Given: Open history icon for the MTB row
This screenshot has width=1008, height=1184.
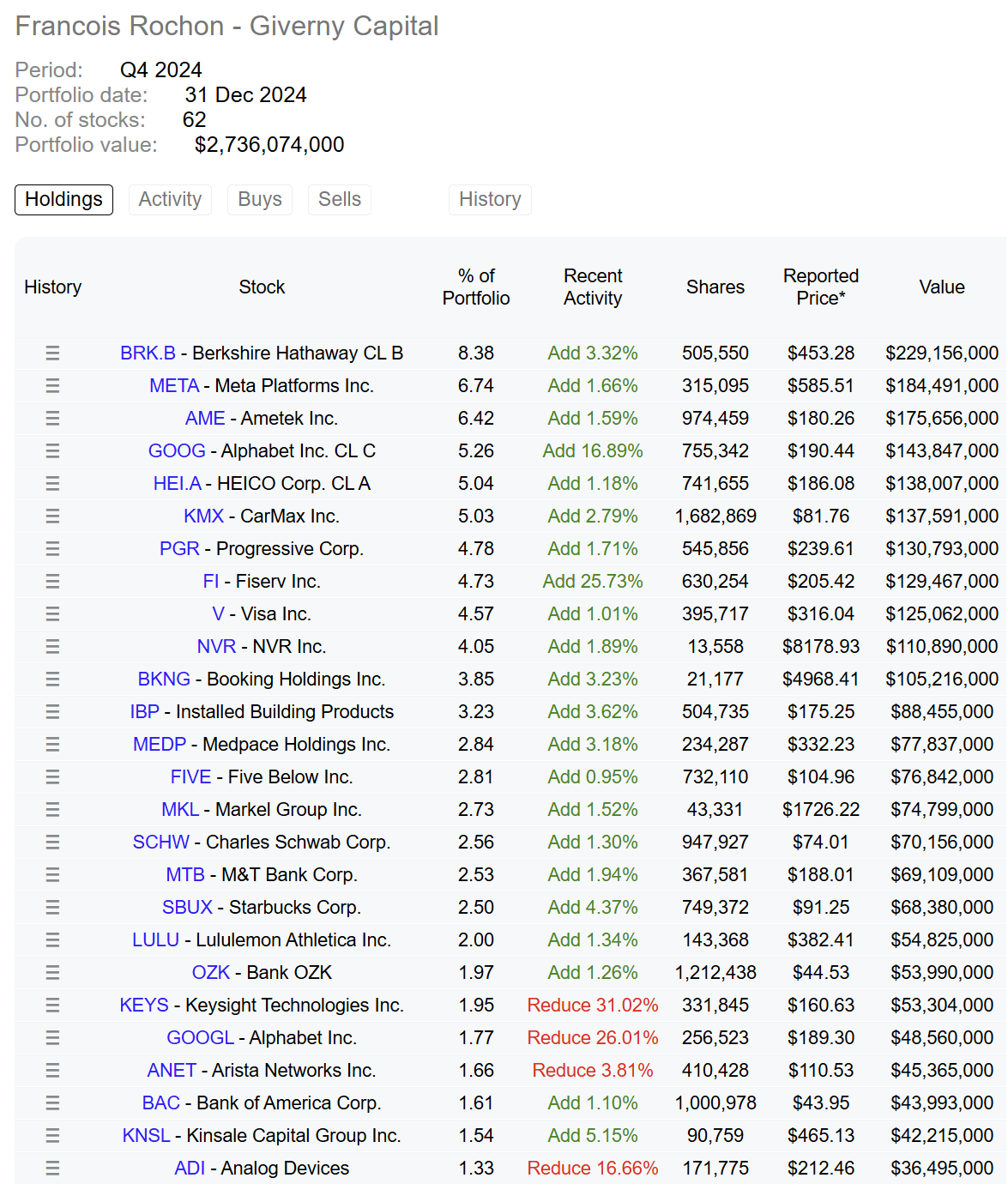Looking at the screenshot, I should pyautogui.click(x=52, y=874).
